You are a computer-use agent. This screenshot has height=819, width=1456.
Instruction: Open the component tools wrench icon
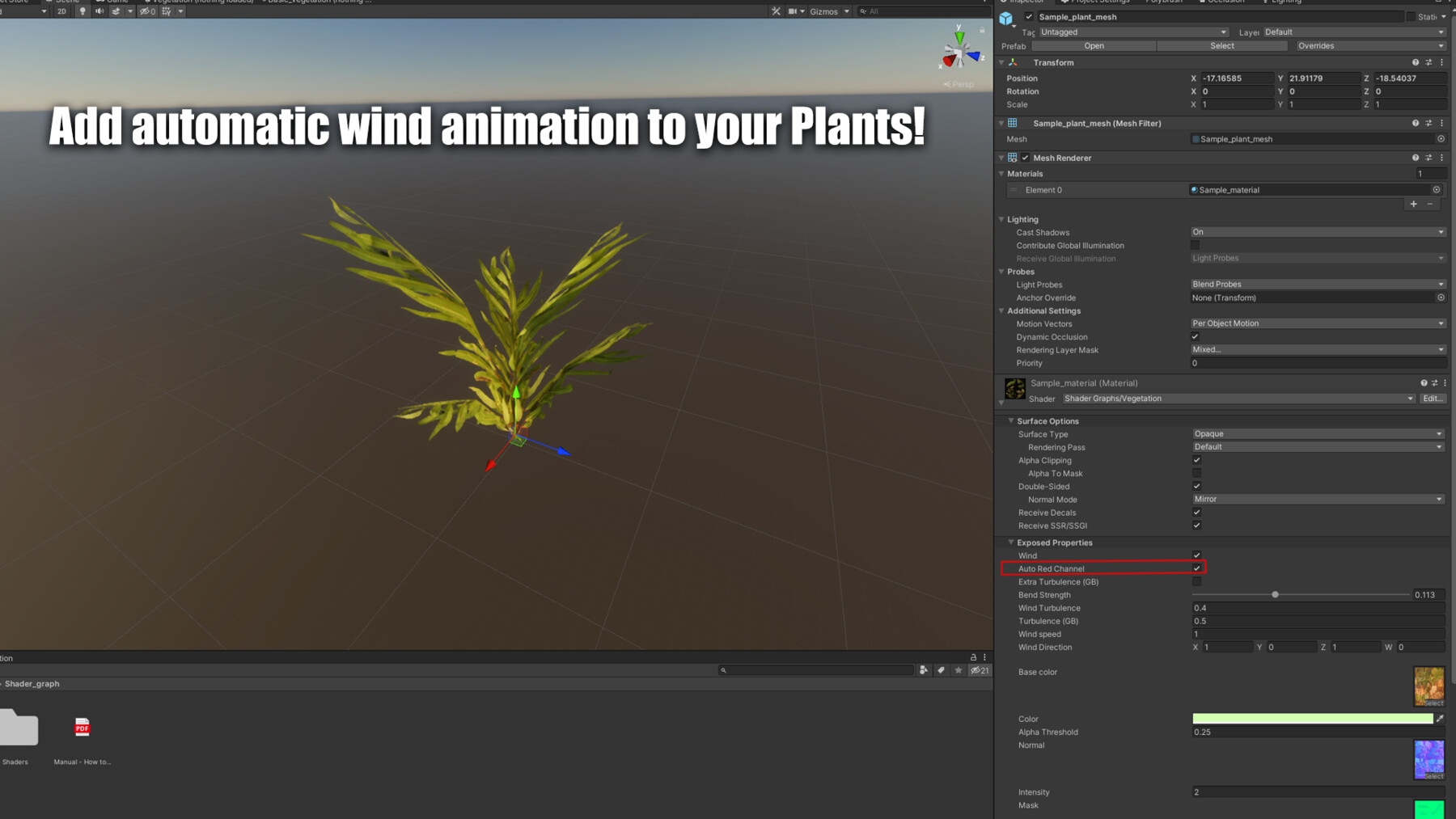776,11
